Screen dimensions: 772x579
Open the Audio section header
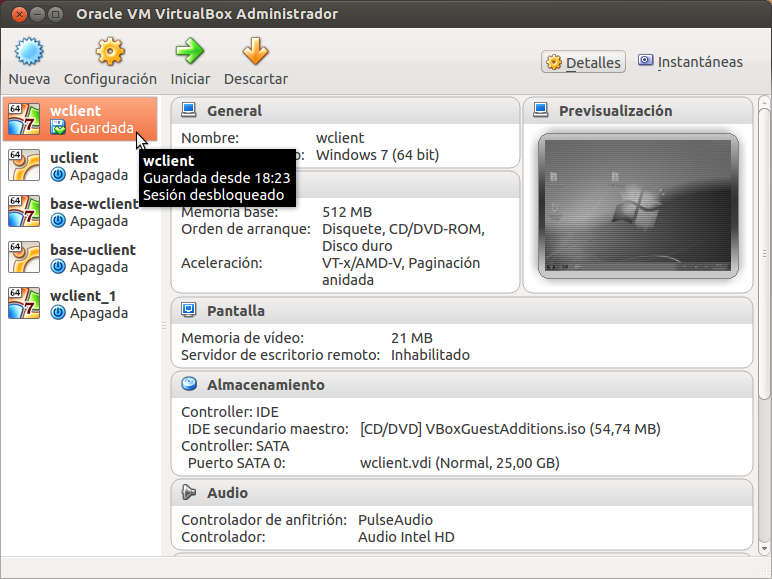(x=462, y=492)
